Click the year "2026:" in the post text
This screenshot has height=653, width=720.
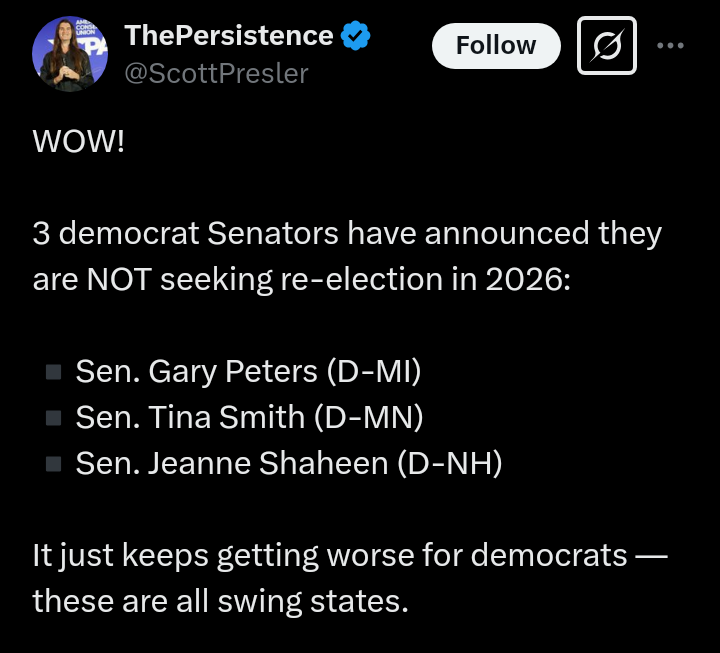(528, 279)
